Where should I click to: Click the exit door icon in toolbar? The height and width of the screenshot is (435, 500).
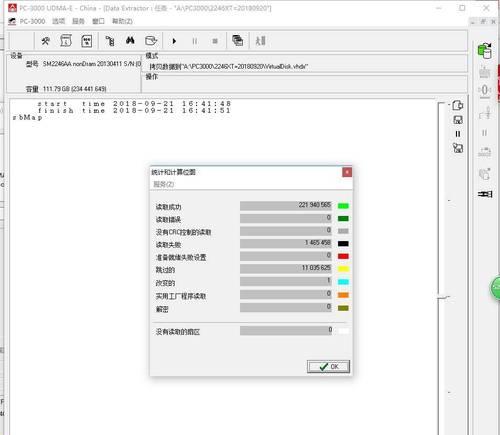pyautogui.click(x=260, y=41)
